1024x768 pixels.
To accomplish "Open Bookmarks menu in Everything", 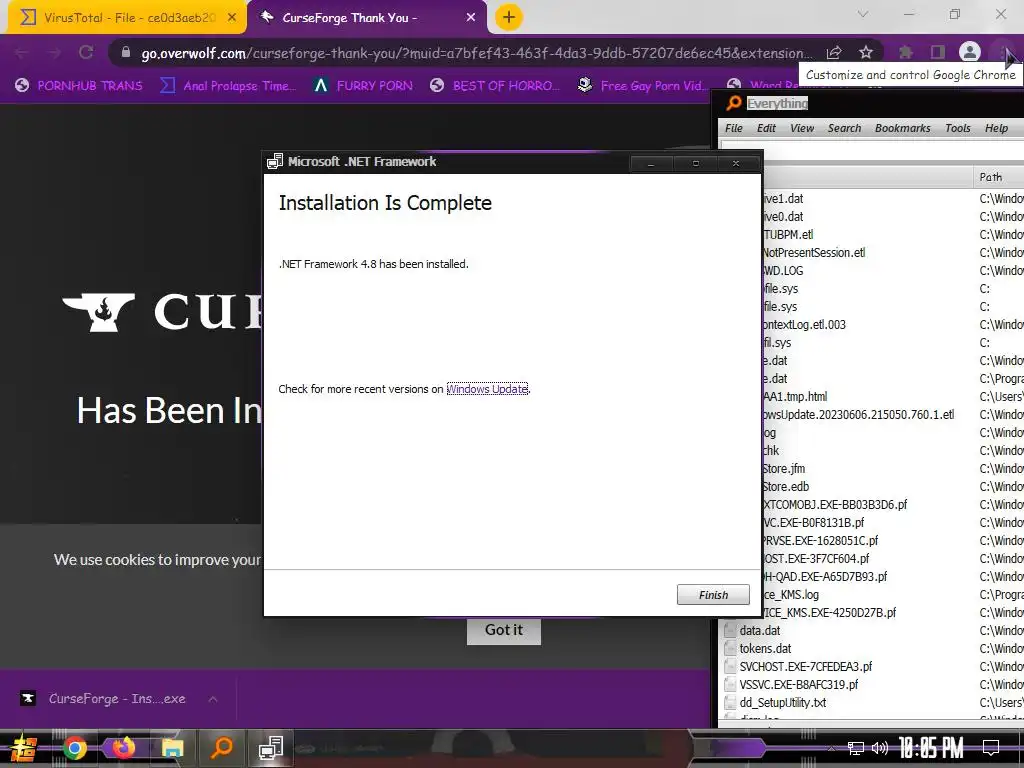I will click(903, 129).
